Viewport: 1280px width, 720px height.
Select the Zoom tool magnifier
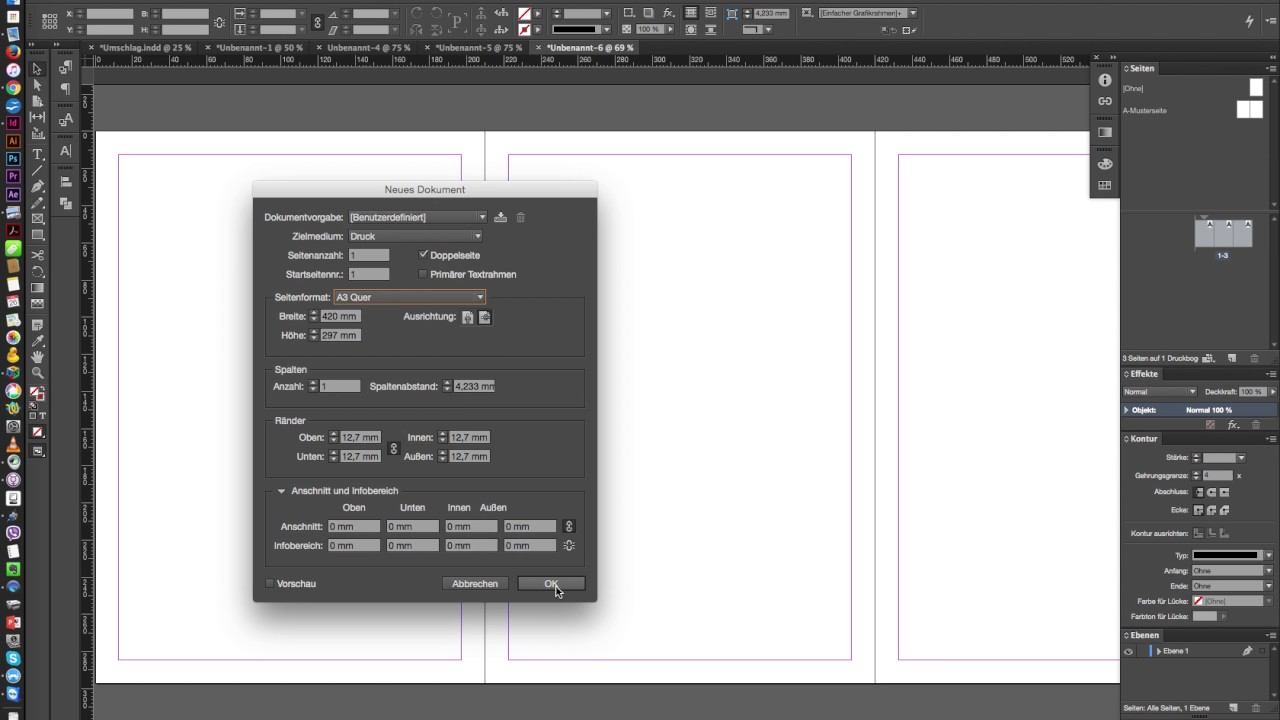(37, 373)
